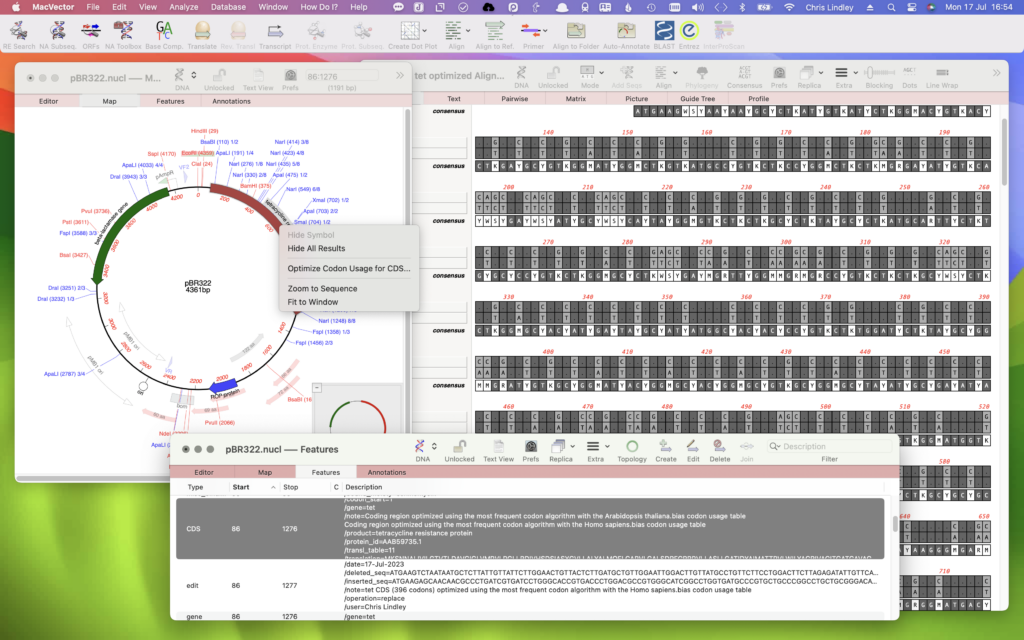Click the Delete feature icon
Viewport: 1024px width, 640px height.
click(x=720, y=451)
